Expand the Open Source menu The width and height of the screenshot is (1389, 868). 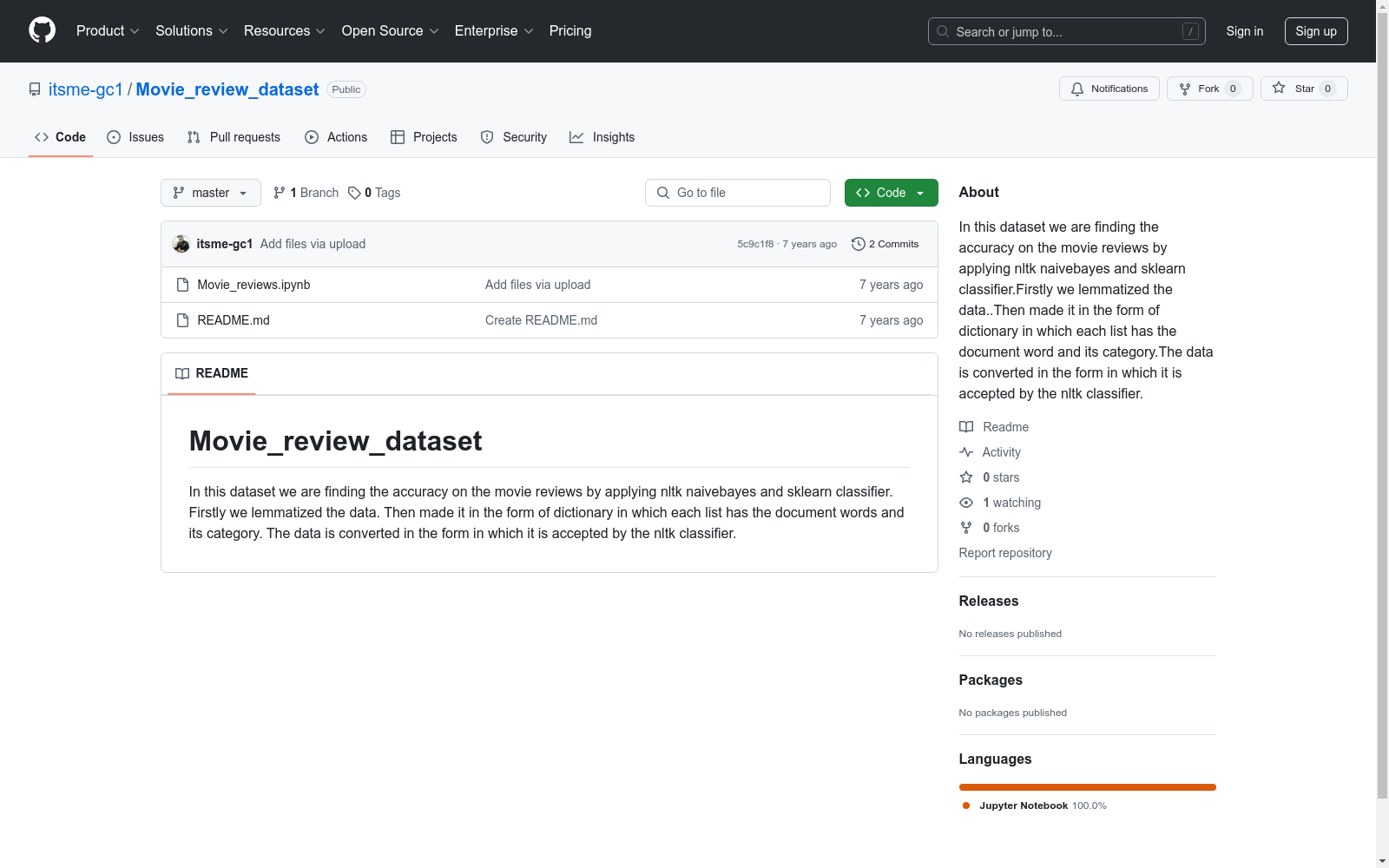(x=390, y=30)
